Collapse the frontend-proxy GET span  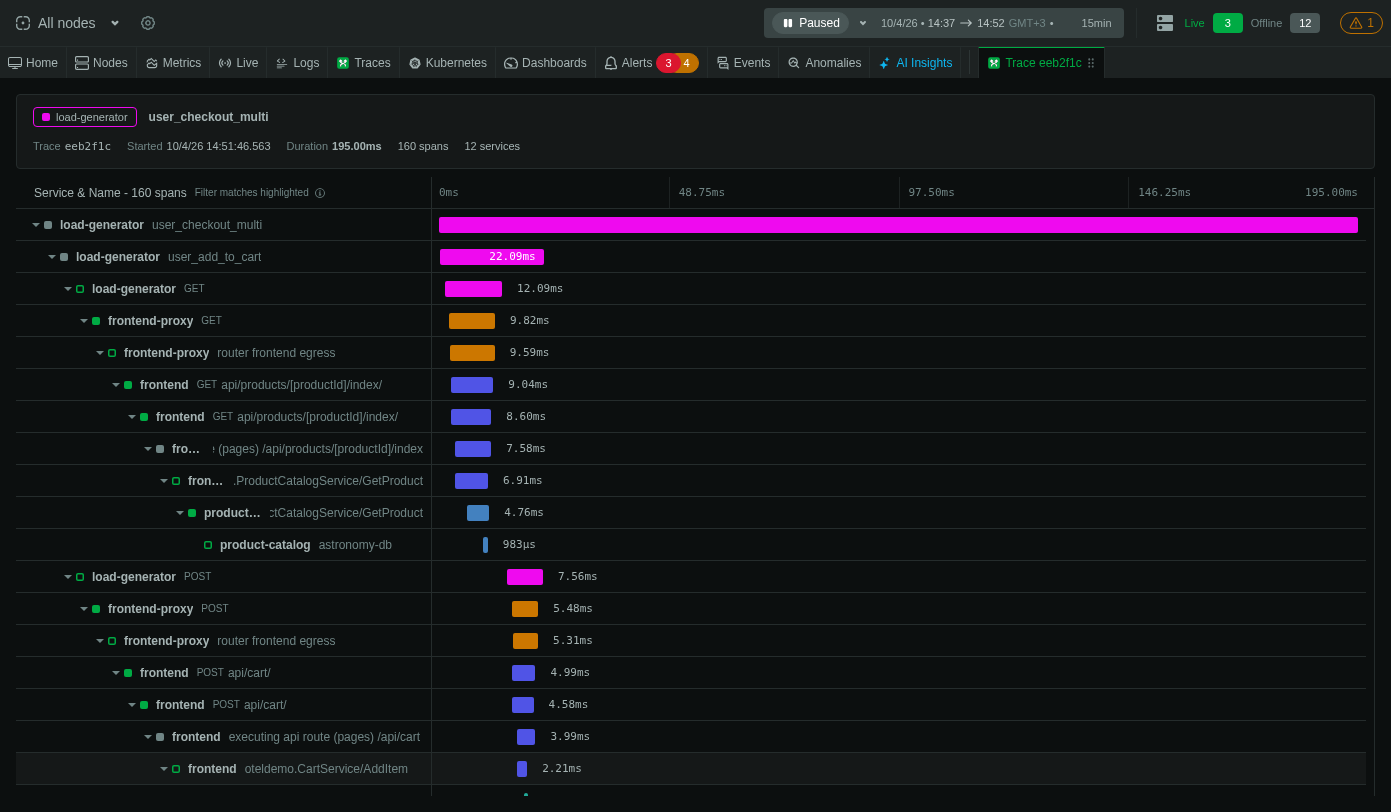pyautogui.click(x=84, y=321)
